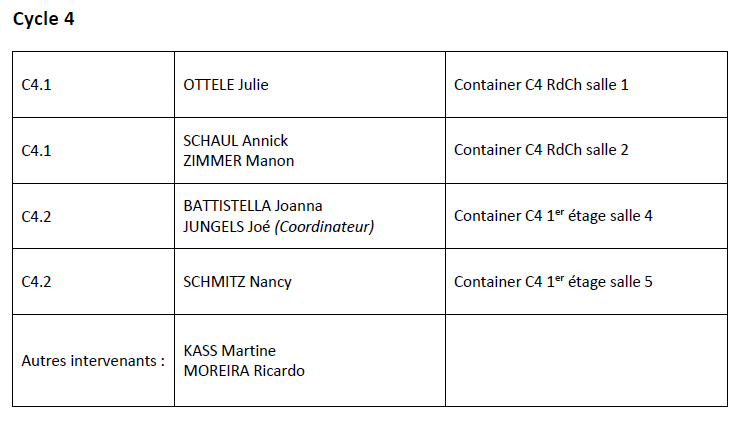Click on SCHAUL Annick
744x421 pixels.
pyautogui.click(x=235, y=141)
